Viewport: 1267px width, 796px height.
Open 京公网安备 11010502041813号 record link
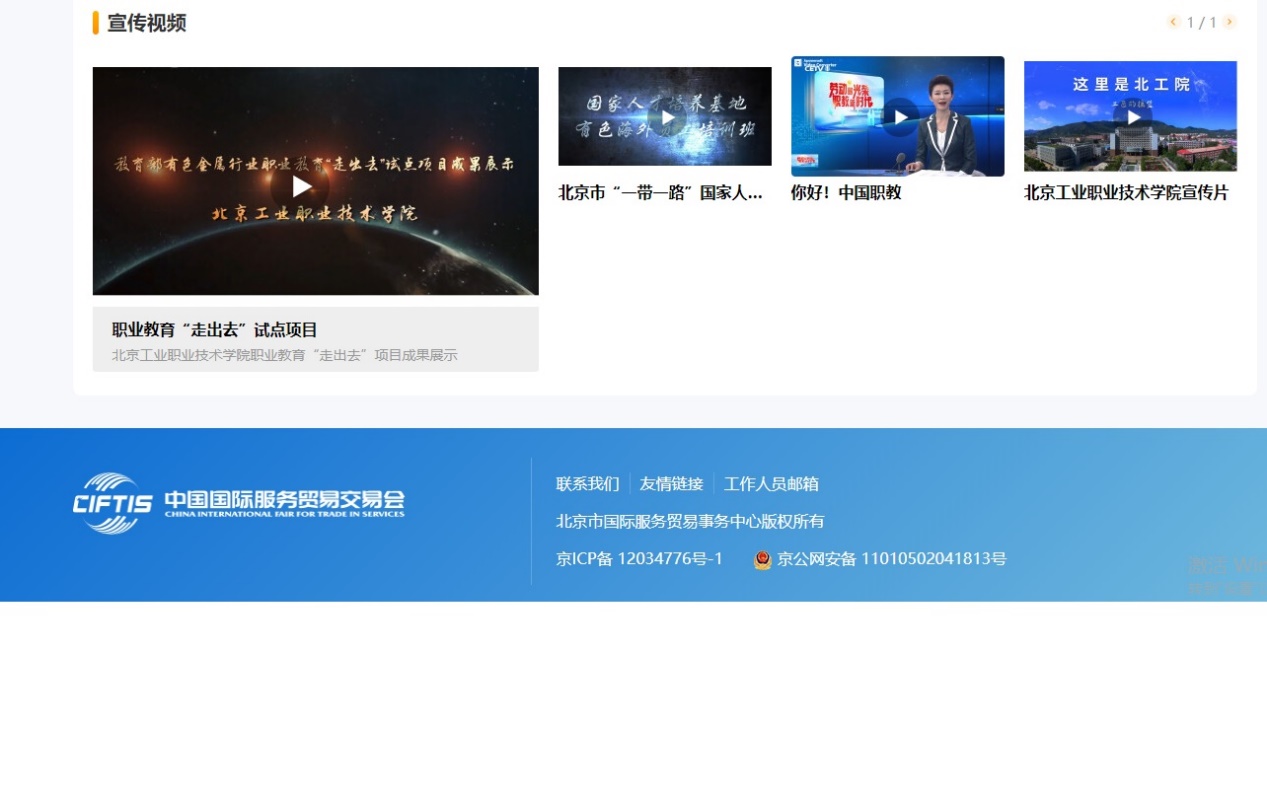(891, 559)
